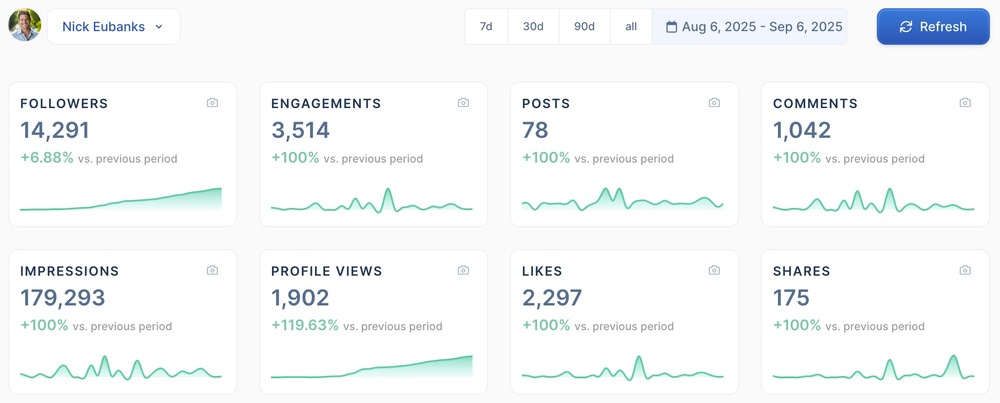Click the camera icon on Shares card
Screen dimensions: 1000x403
click(x=965, y=271)
